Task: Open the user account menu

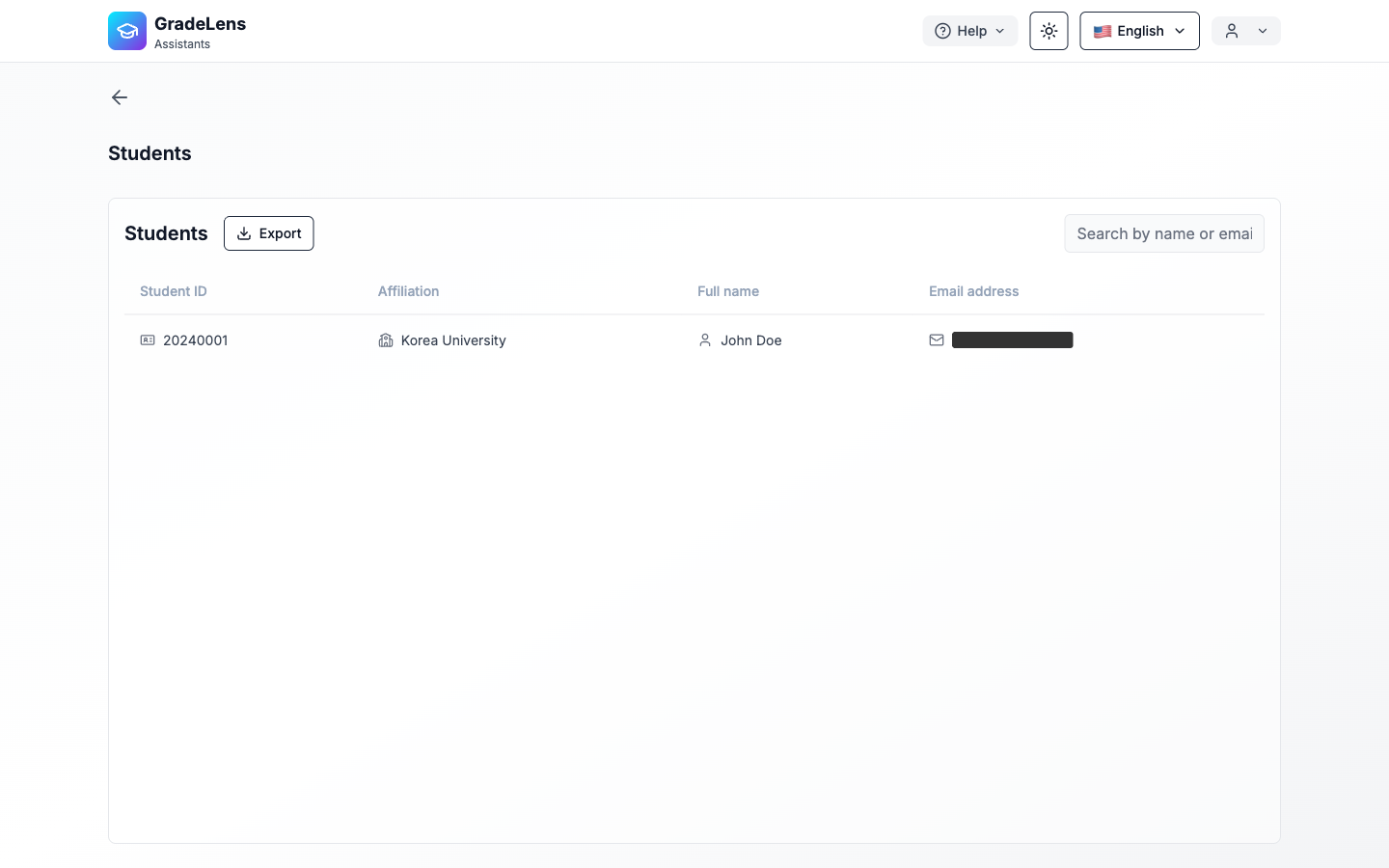Action: tap(1245, 31)
